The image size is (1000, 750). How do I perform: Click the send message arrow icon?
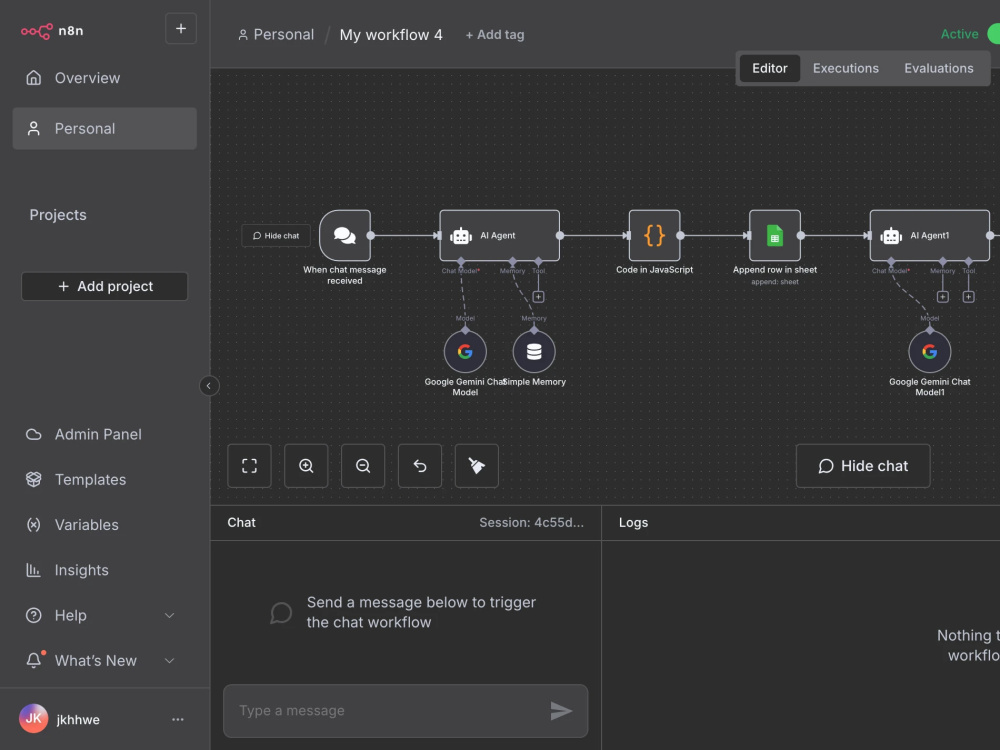561,710
